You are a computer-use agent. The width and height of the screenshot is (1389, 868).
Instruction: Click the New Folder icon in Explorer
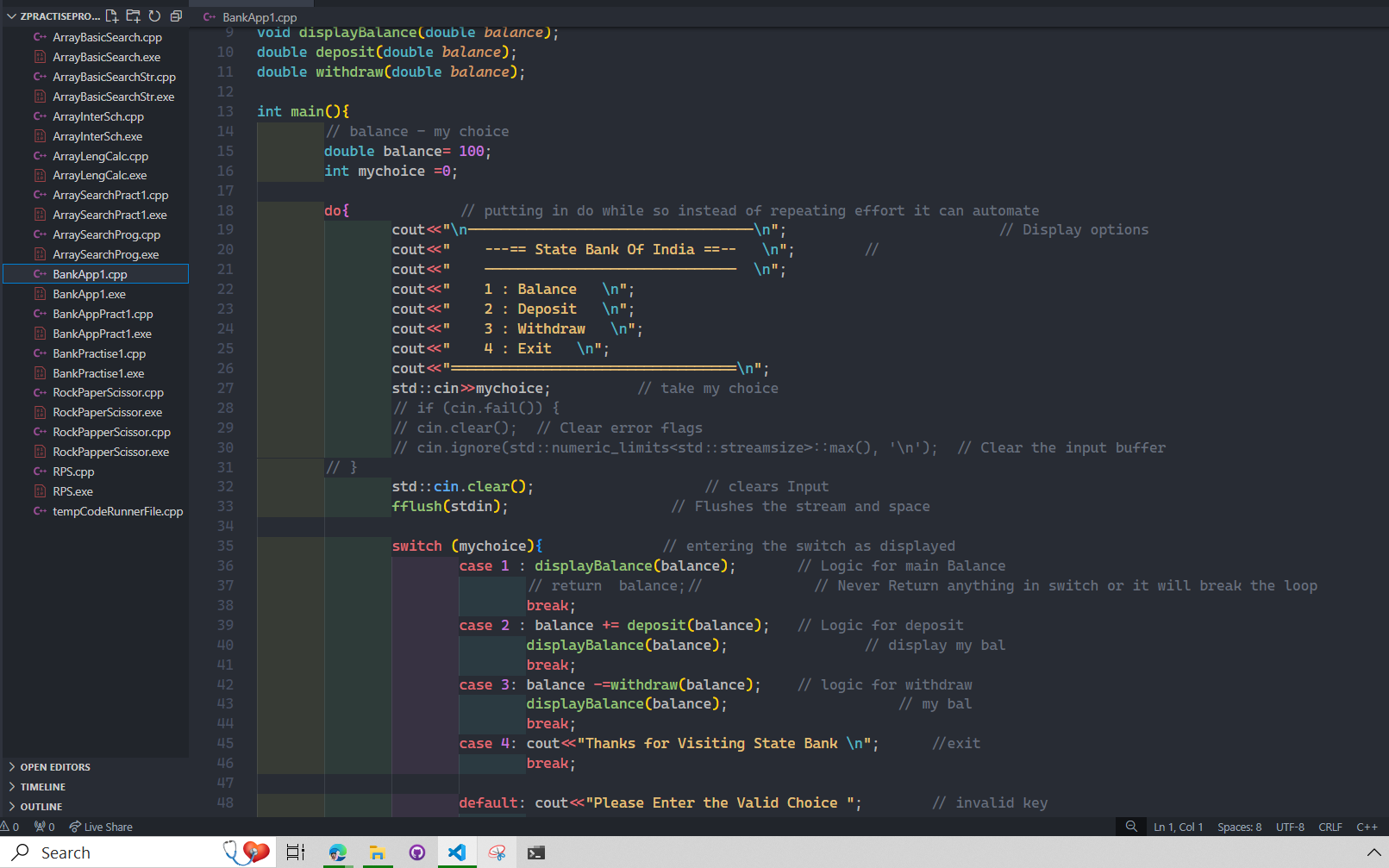click(133, 16)
